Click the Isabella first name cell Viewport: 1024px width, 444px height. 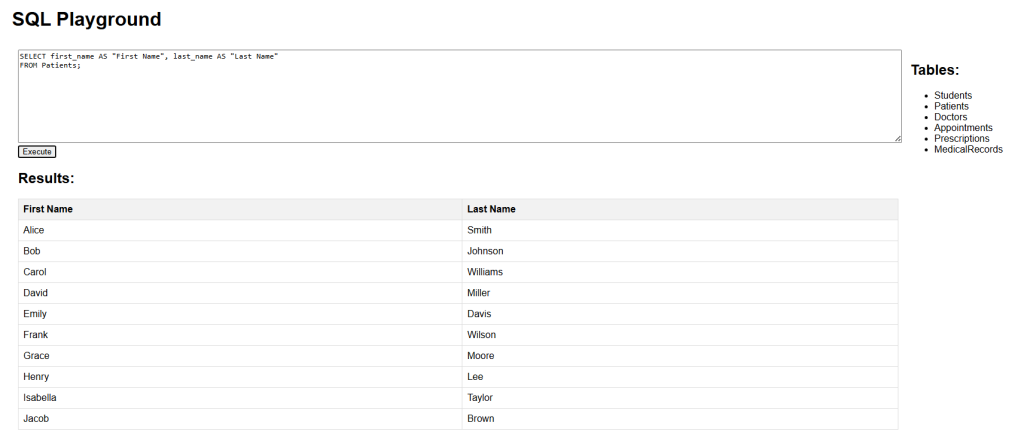point(240,398)
